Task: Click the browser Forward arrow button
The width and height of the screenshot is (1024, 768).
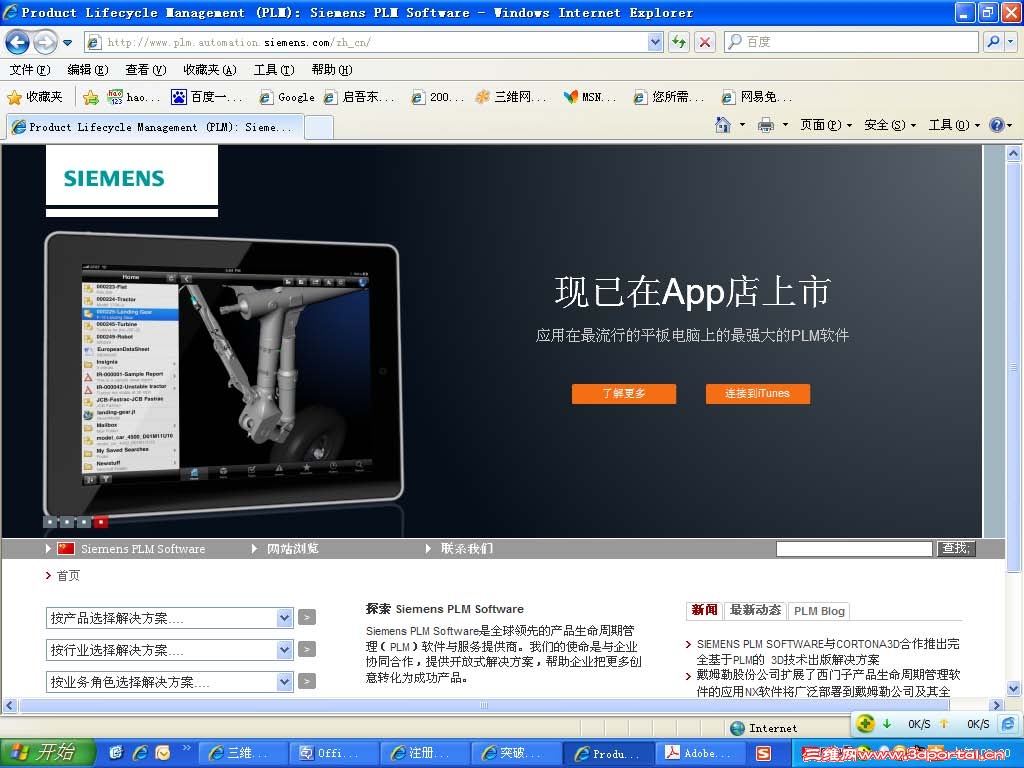Action: tap(44, 42)
